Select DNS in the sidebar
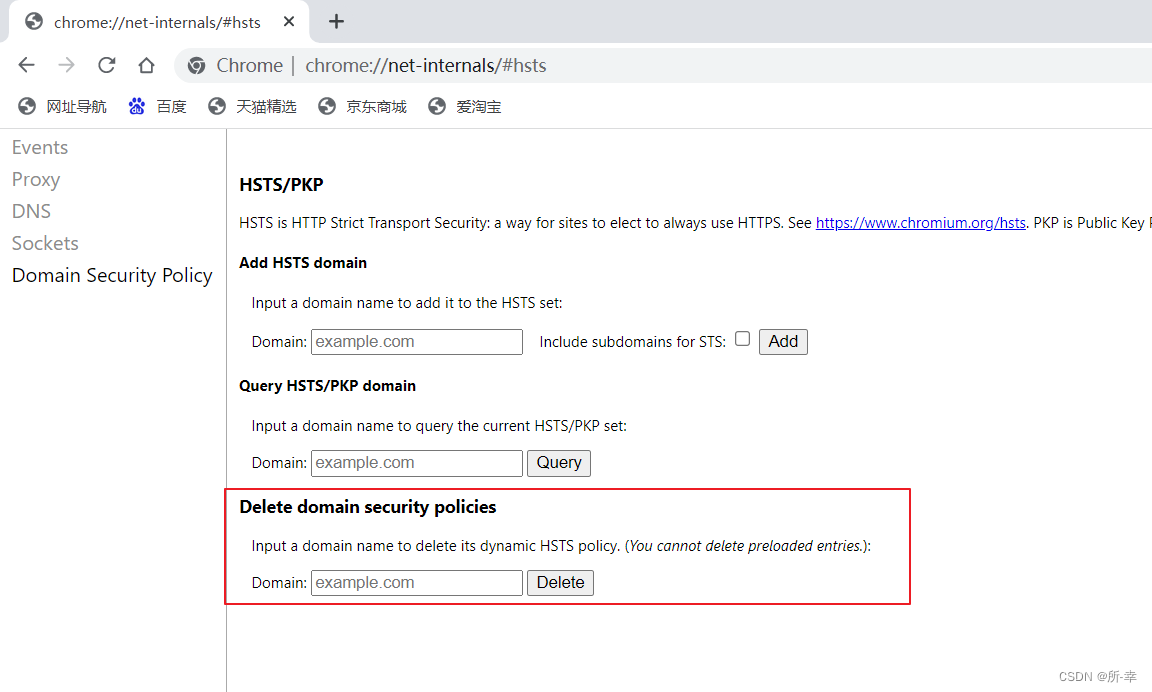Viewport: 1152px width, 692px height. 30,211
